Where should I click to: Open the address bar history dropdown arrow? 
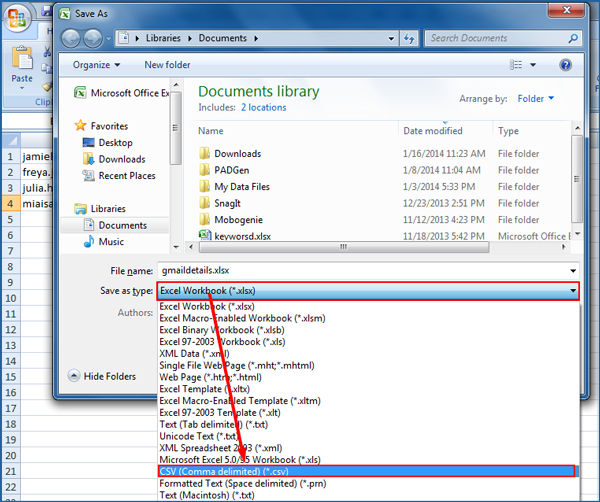click(391, 38)
